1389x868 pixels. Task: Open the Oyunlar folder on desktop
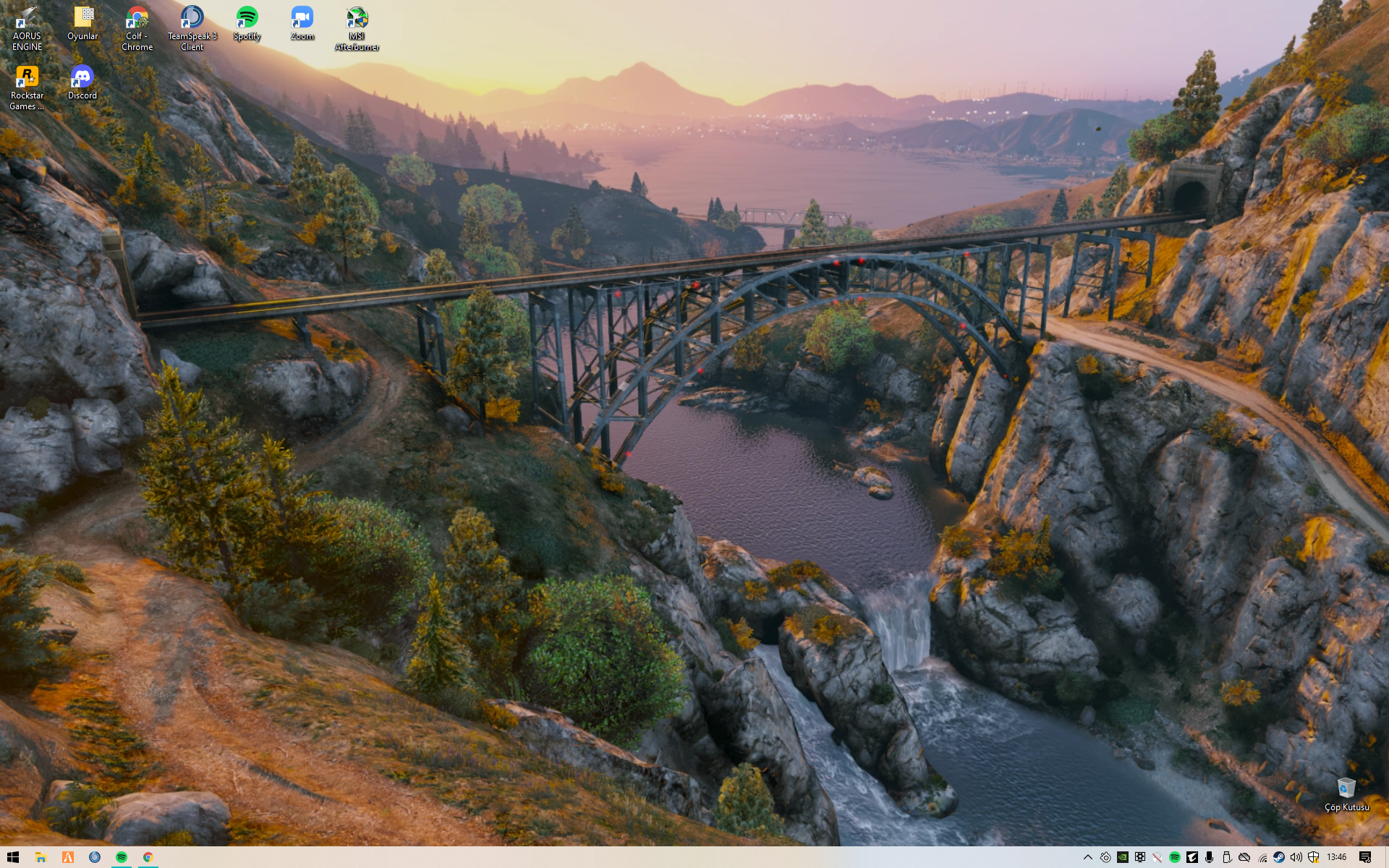tap(82, 19)
